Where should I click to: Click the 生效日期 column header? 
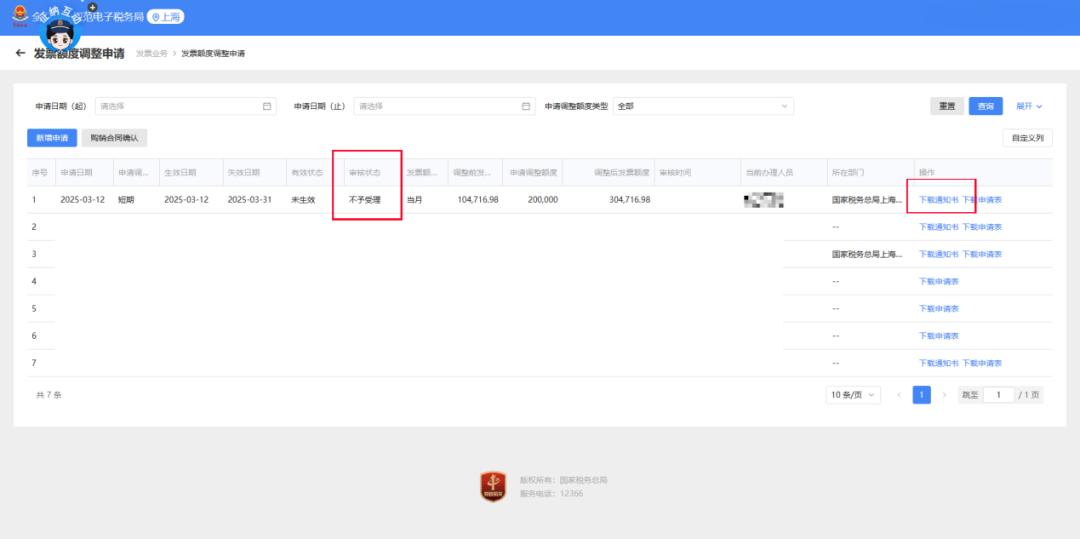click(180, 172)
